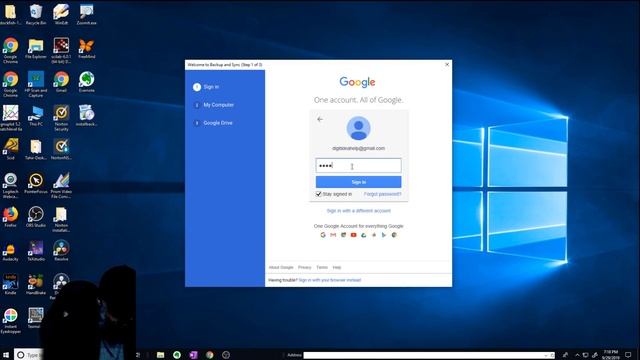This screenshot has height=360, width=640.
Task: Open the Terms footer link
Action: [x=322, y=267]
